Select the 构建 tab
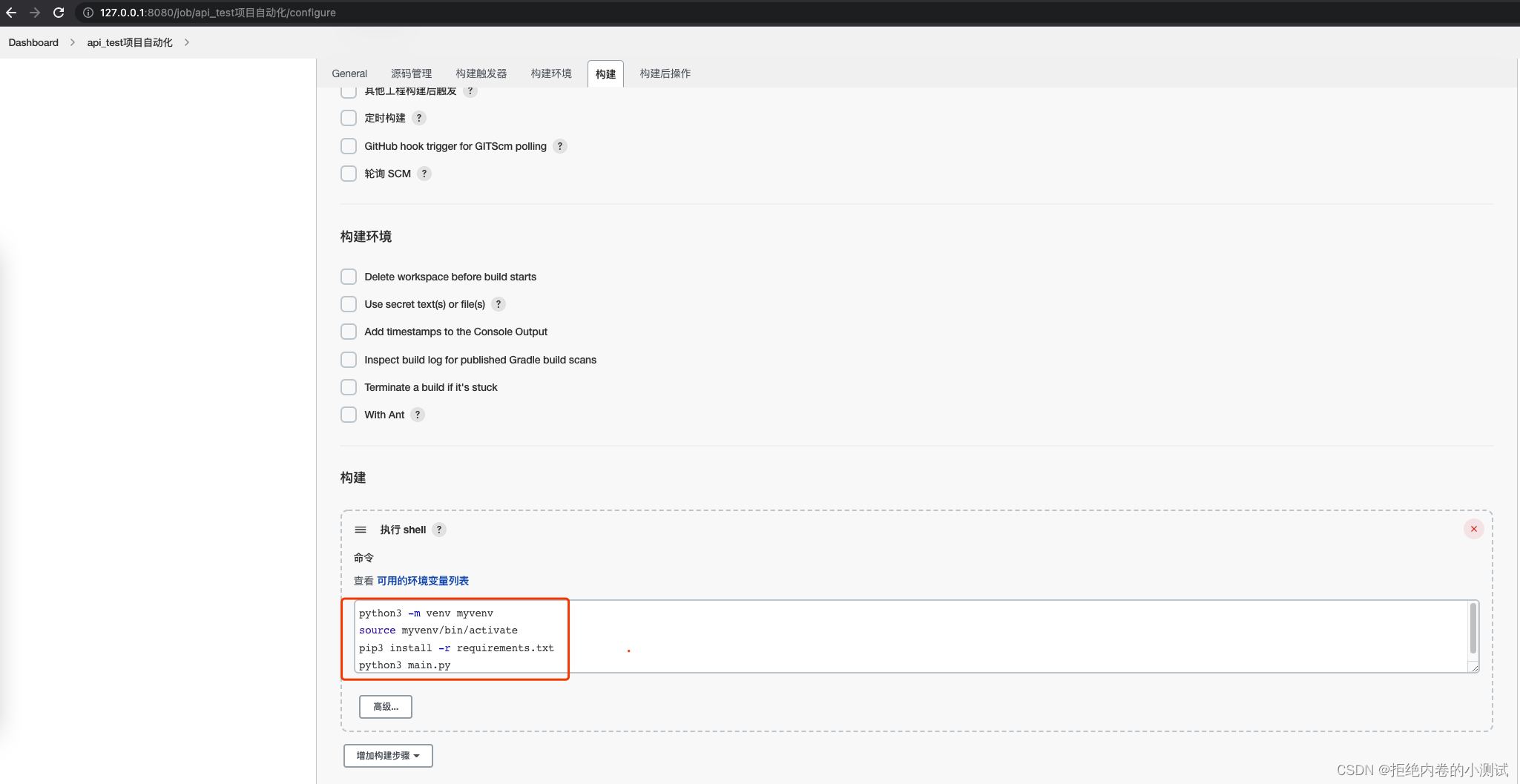1520x784 pixels. (x=605, y=74)
